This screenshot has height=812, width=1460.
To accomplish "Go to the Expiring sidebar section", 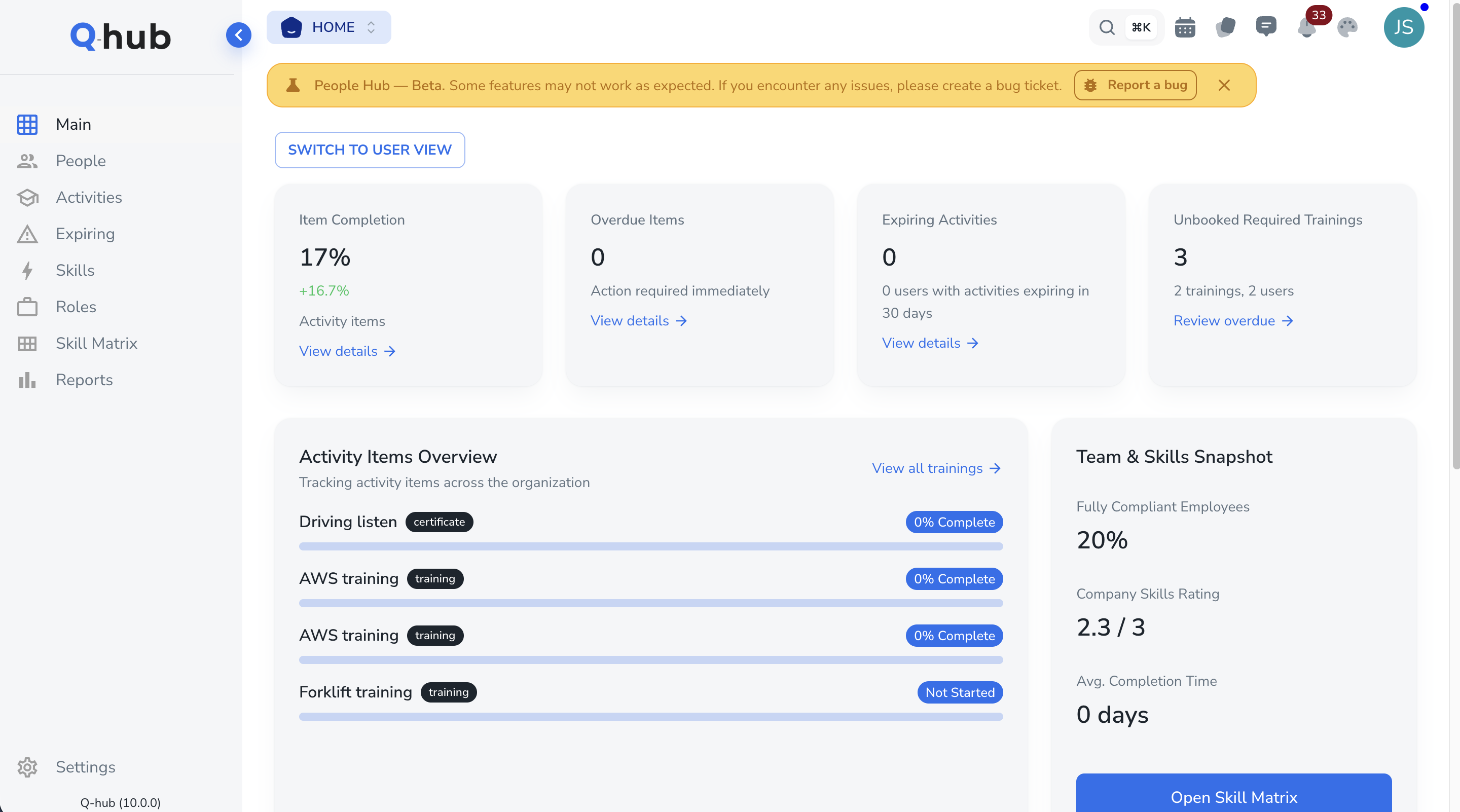I will [x=85, y=234].
